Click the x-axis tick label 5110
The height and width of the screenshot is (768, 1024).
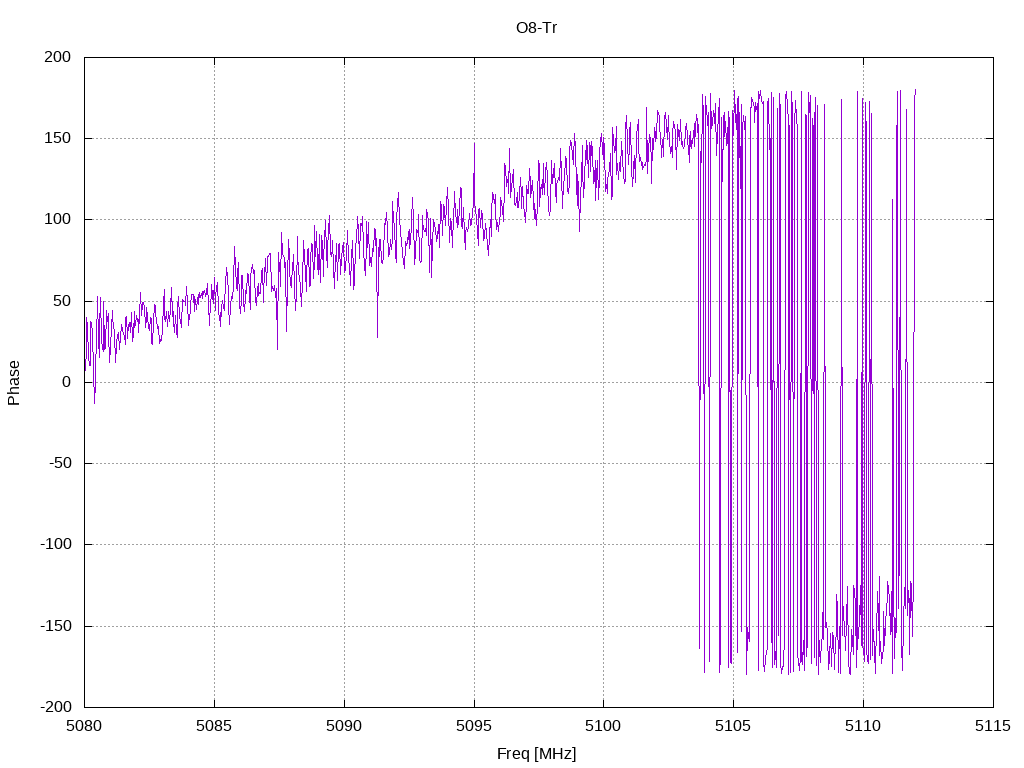[863, 726]
